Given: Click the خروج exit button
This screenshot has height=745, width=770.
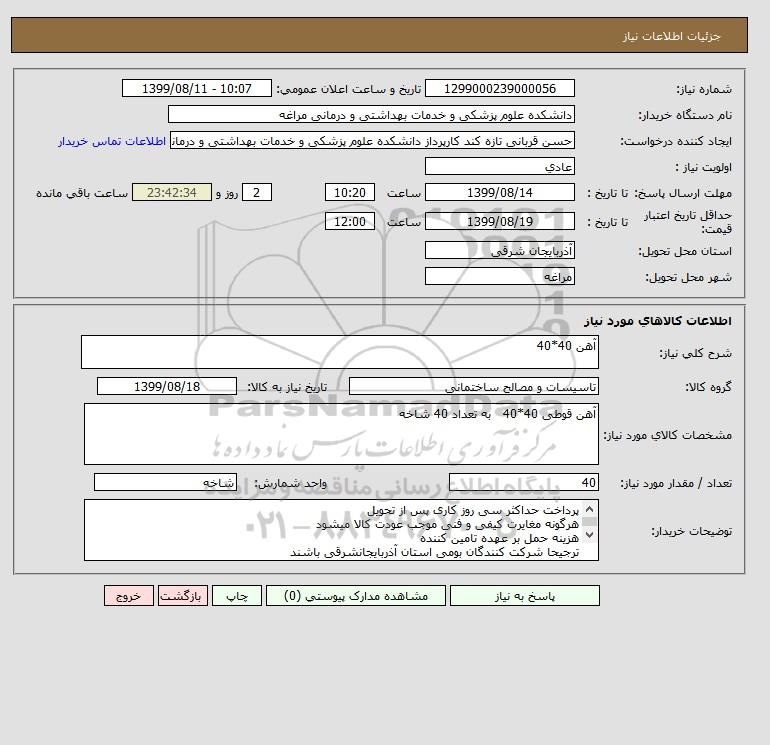Looking at the screenshot, I should click(x=129, y=596).
